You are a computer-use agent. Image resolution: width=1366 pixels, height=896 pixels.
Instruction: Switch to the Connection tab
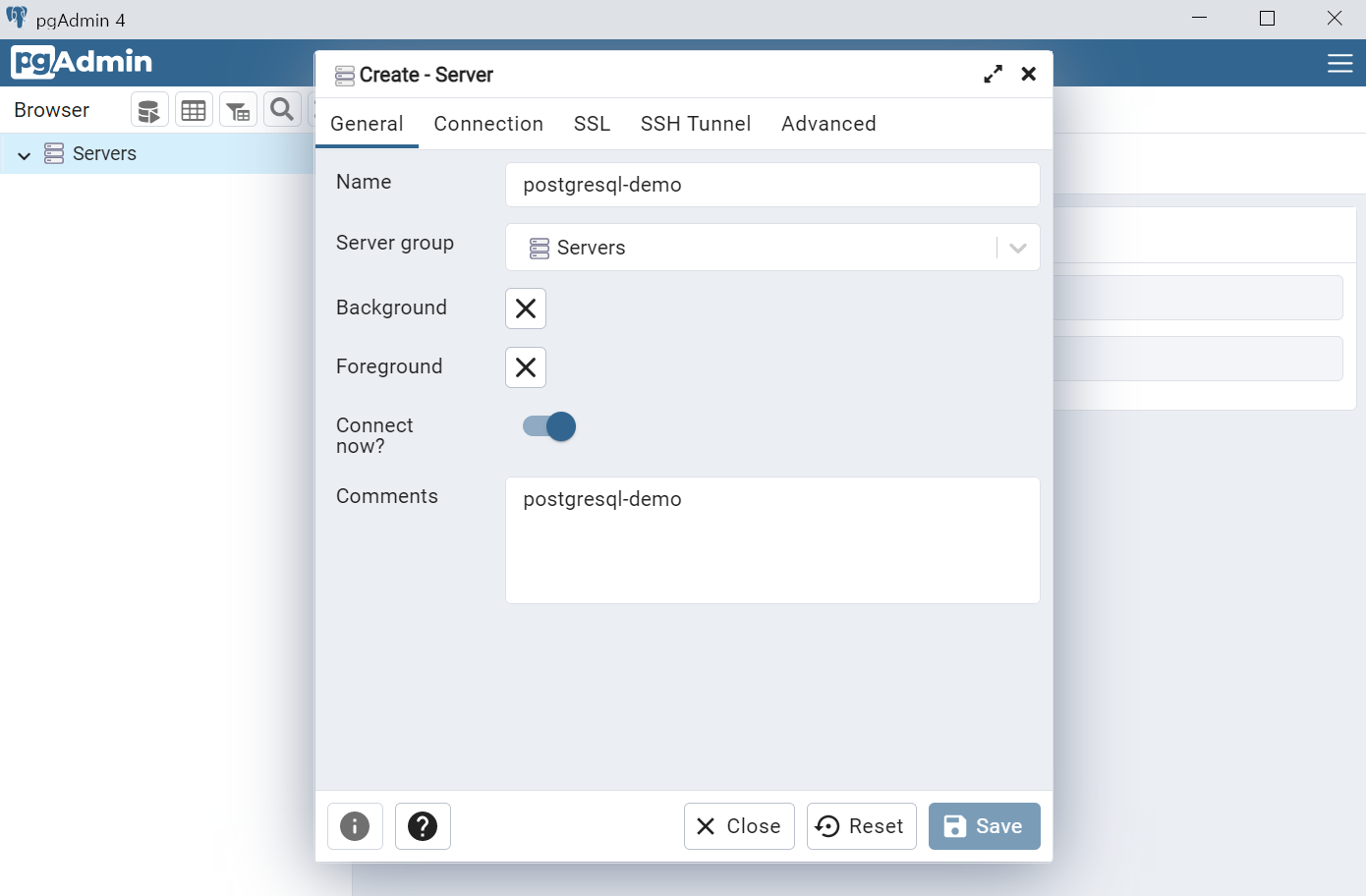point(488,124)
